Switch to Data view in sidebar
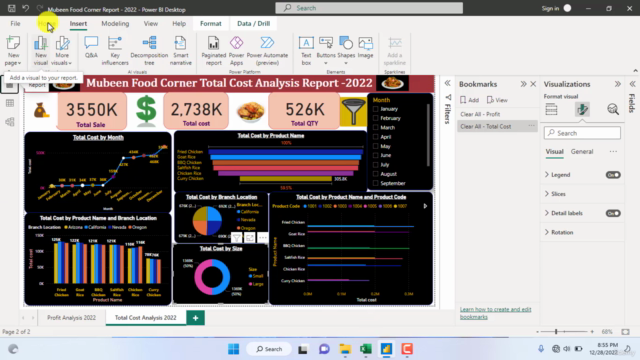The image size is (640, 360). (x=10, y=103)
